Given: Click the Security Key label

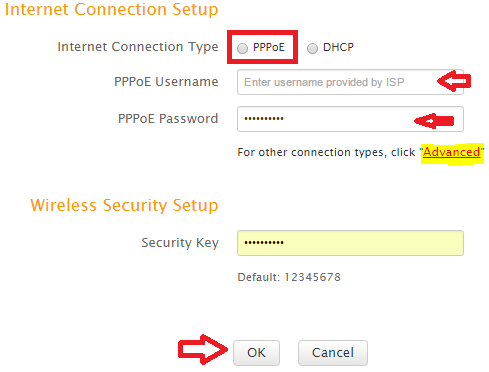Looking at the screenshot, I should tap(180, 243).
